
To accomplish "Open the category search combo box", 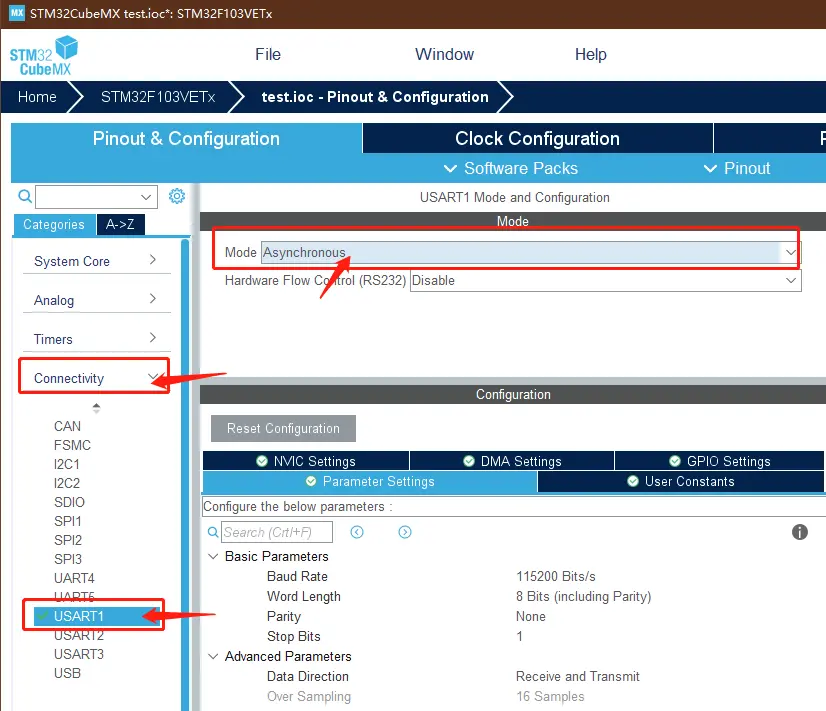I will (96, 197).
